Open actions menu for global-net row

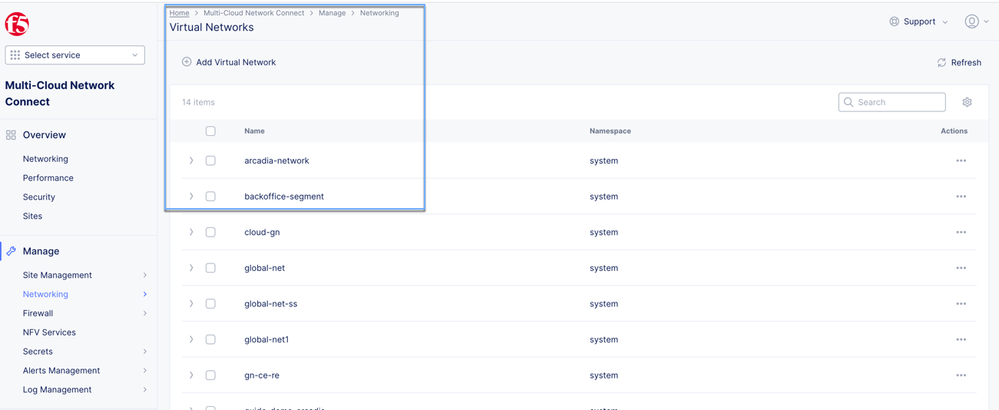pos(961,268)
